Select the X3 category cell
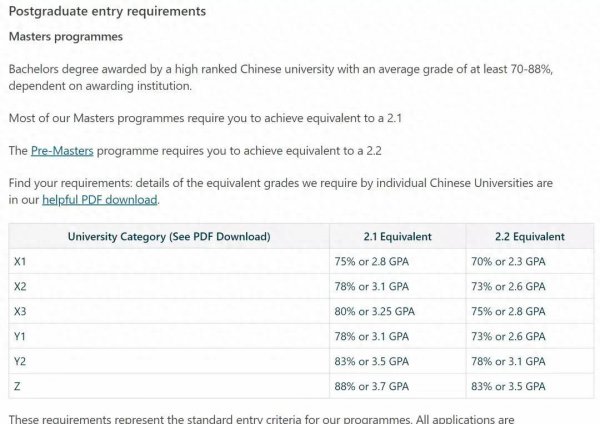Screen dimensions: 600x424 [x=21, y=311]
